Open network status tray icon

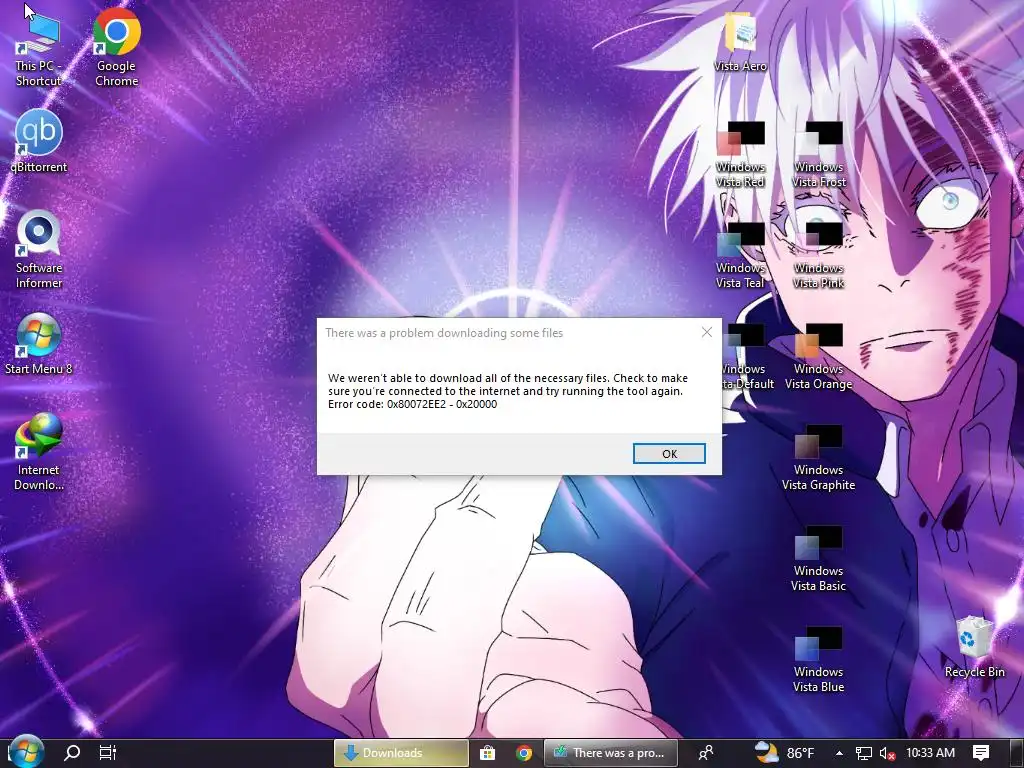pos(864,753)
